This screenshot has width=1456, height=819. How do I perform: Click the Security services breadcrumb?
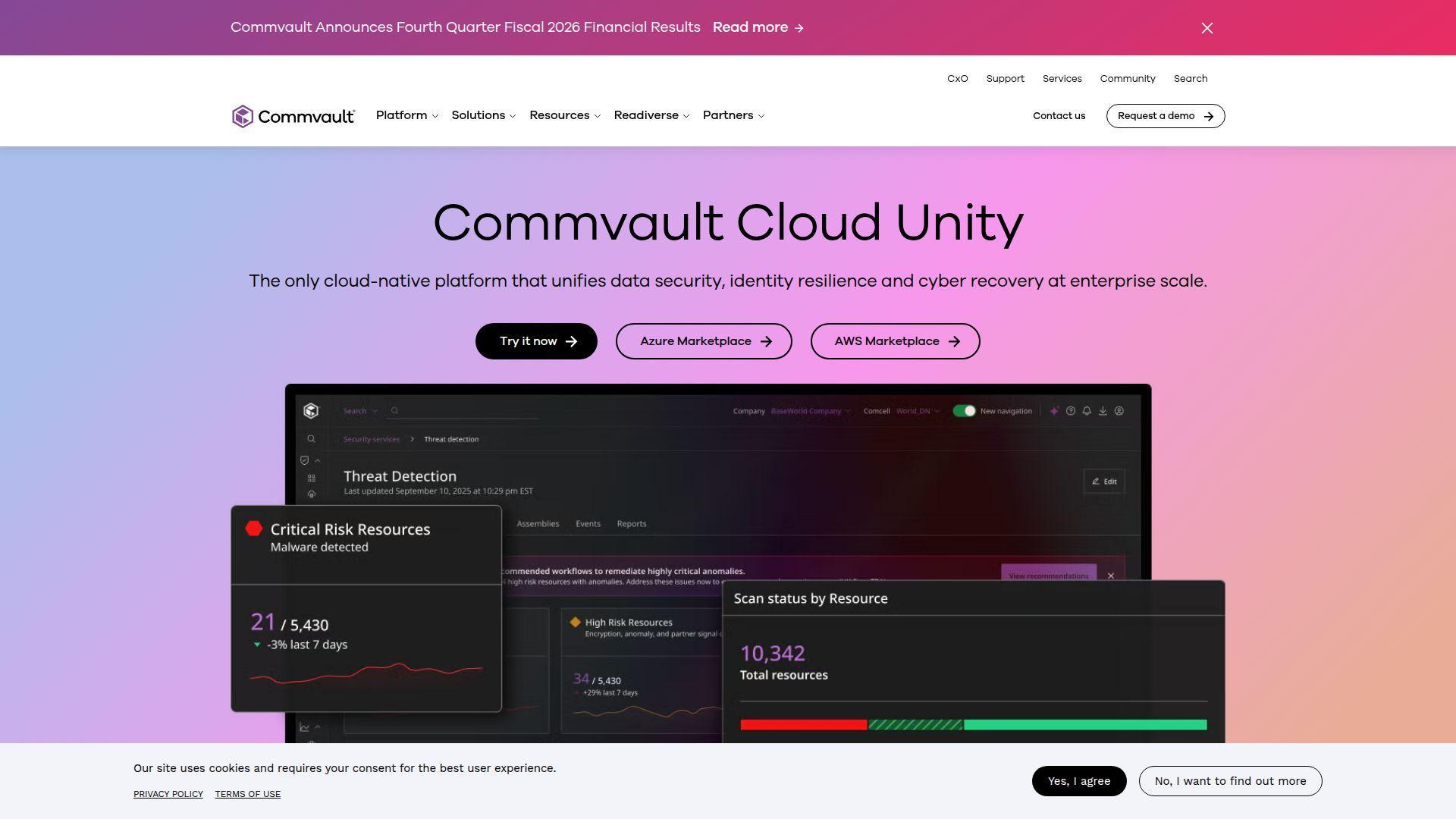pos(372,439)
